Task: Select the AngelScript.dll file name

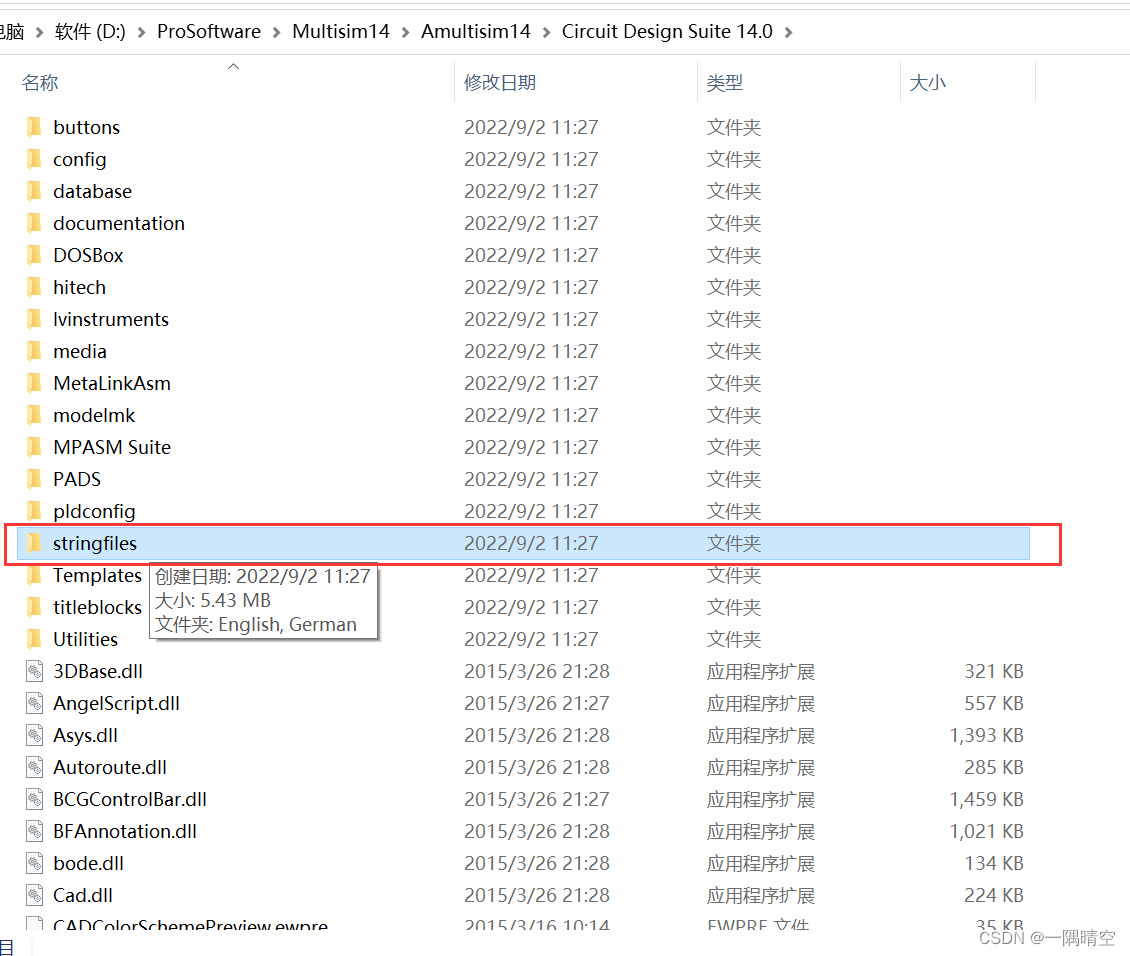Action: click(x=117, y=703)
